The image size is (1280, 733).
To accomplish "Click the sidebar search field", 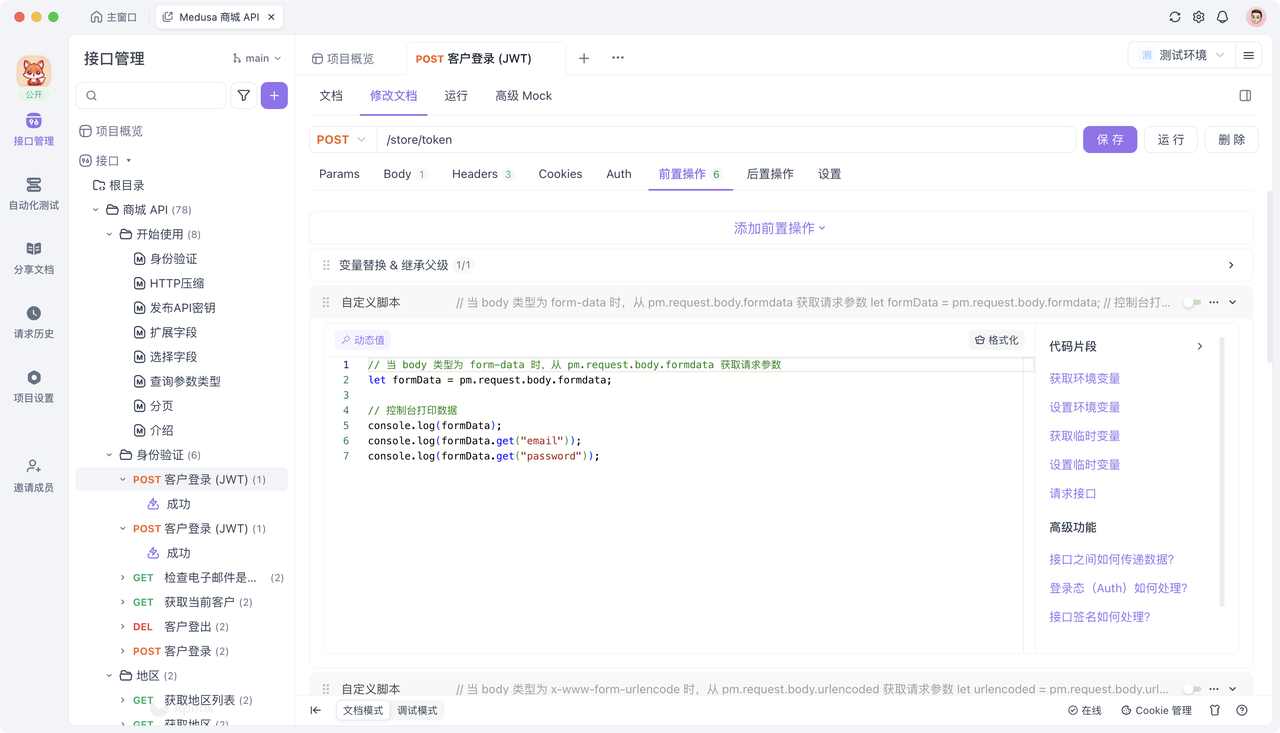I will (x=151, y=95).
